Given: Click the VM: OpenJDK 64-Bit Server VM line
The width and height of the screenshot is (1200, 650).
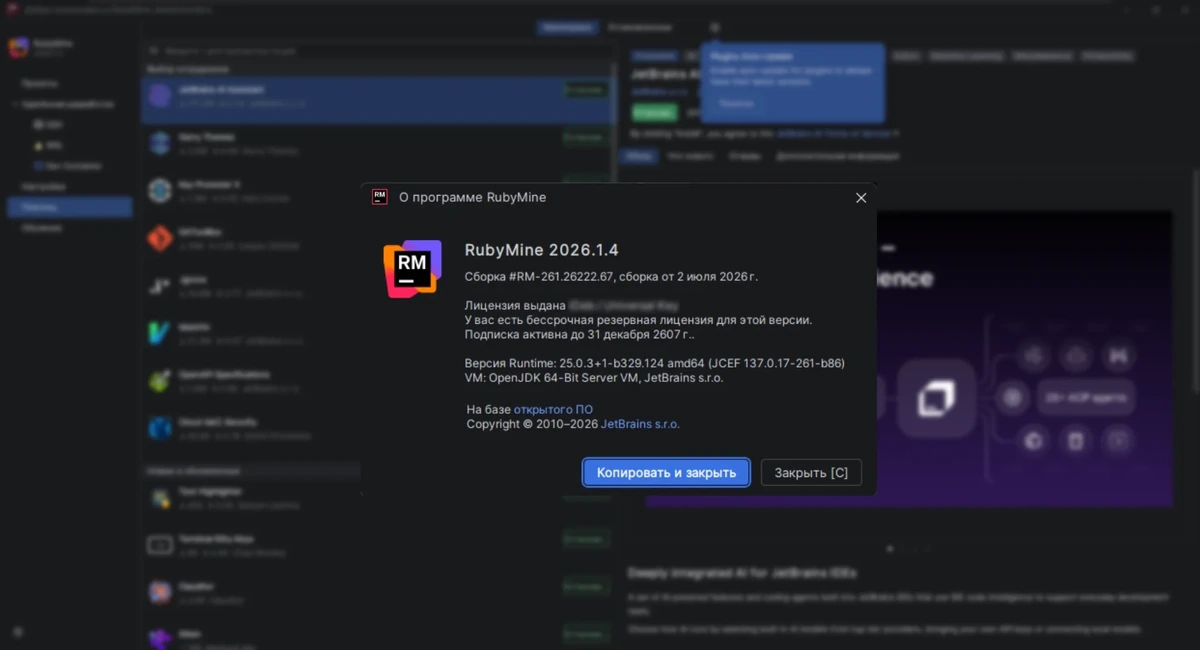Looking at the screenshot, I should 594,378.
